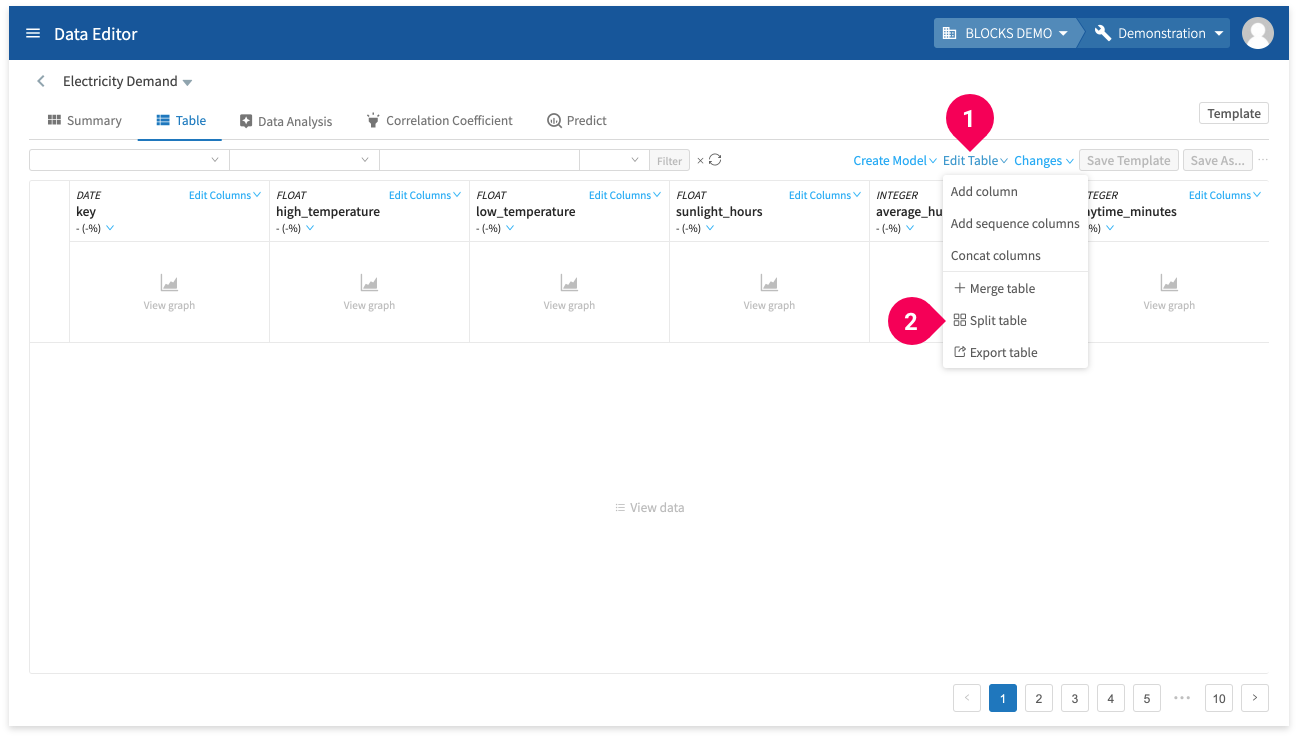Open the second filter dropdown

tap(304, 160)
